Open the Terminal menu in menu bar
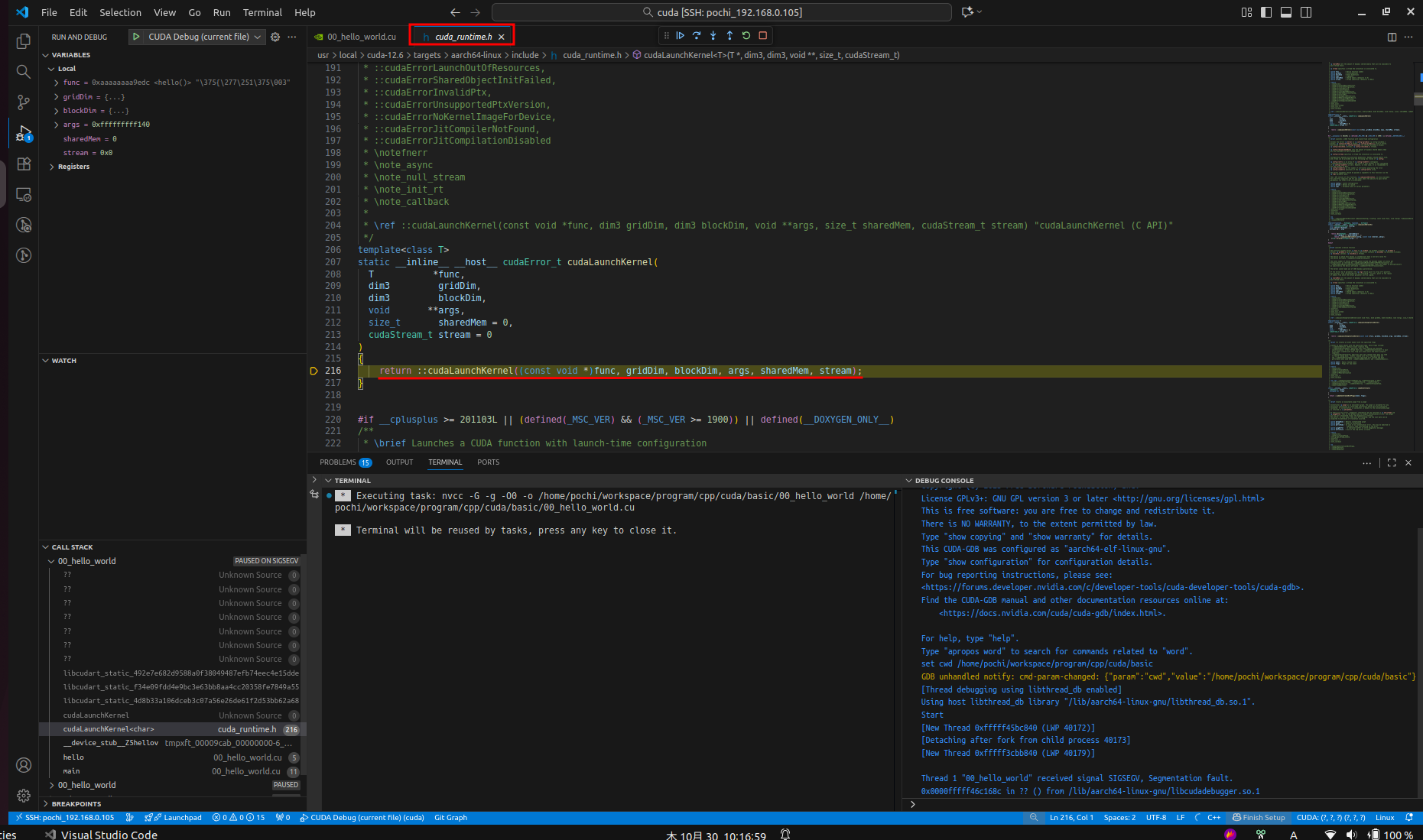1423x840 pixels. pos(262,12)
